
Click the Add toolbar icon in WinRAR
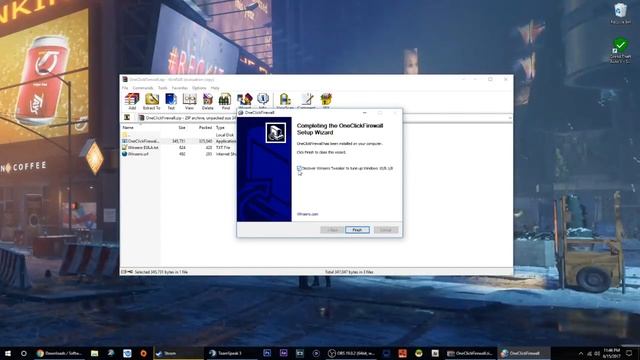132,101
